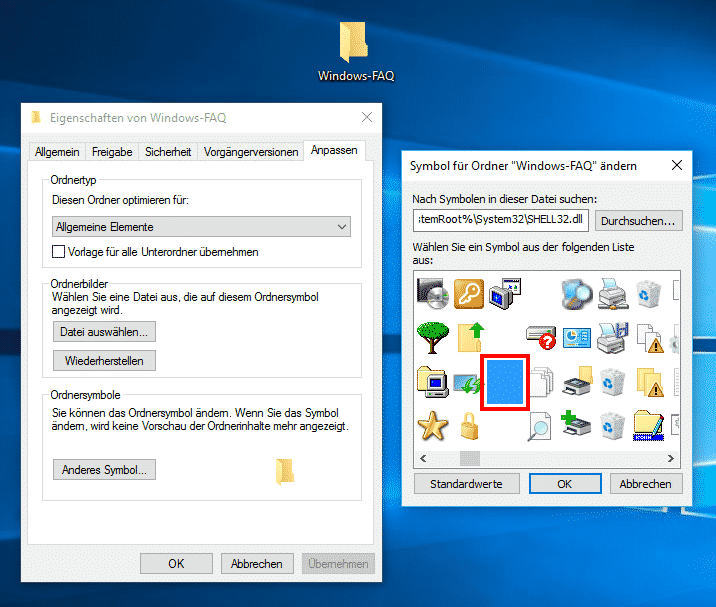The height and width of the screenshot is (607, 716).
Task: Expand the 'Allgemeine Elemente' dropdown
Action: (x=201, y=227)
